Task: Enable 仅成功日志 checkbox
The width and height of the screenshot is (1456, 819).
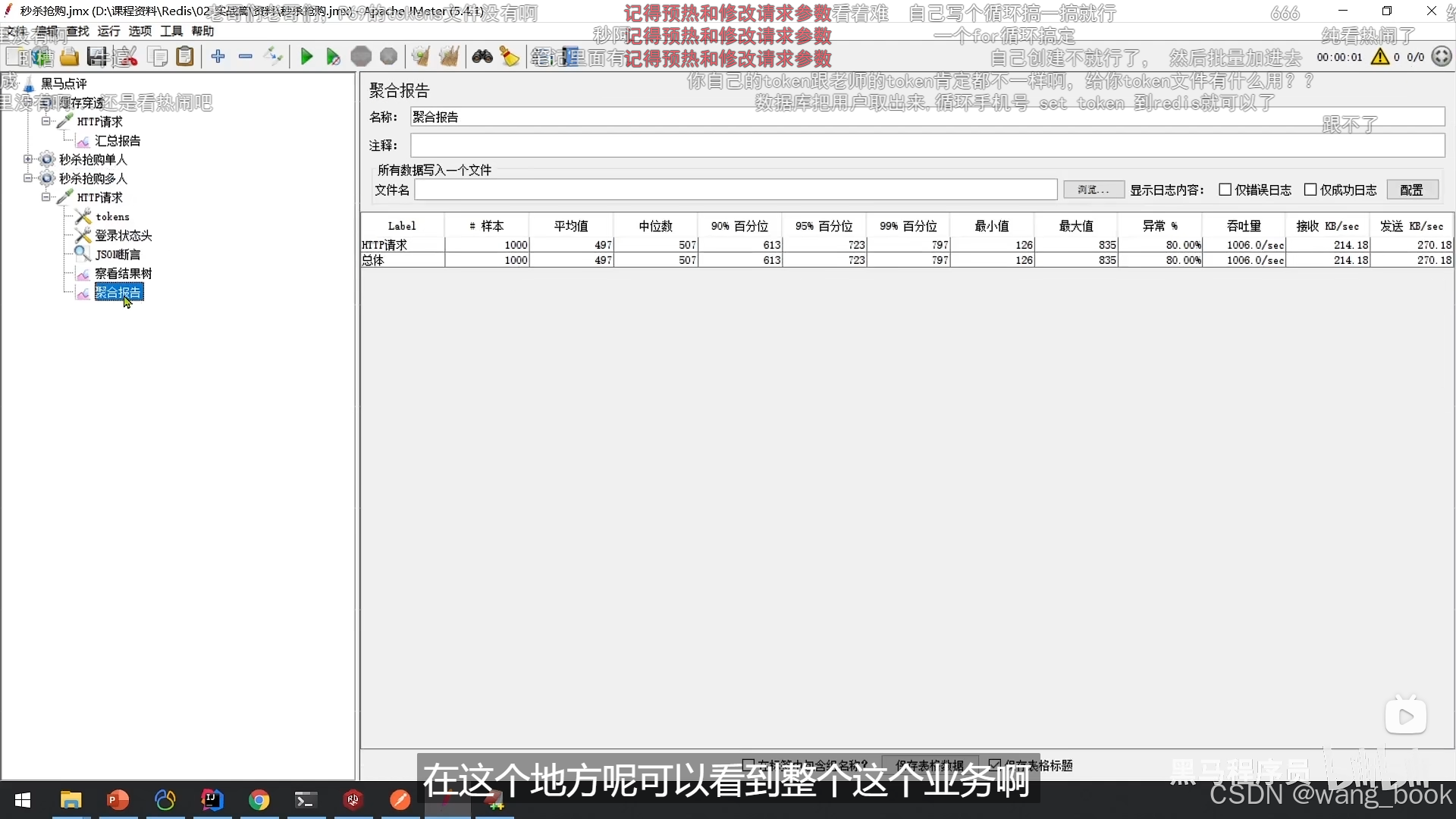Action: (1310, 190)
